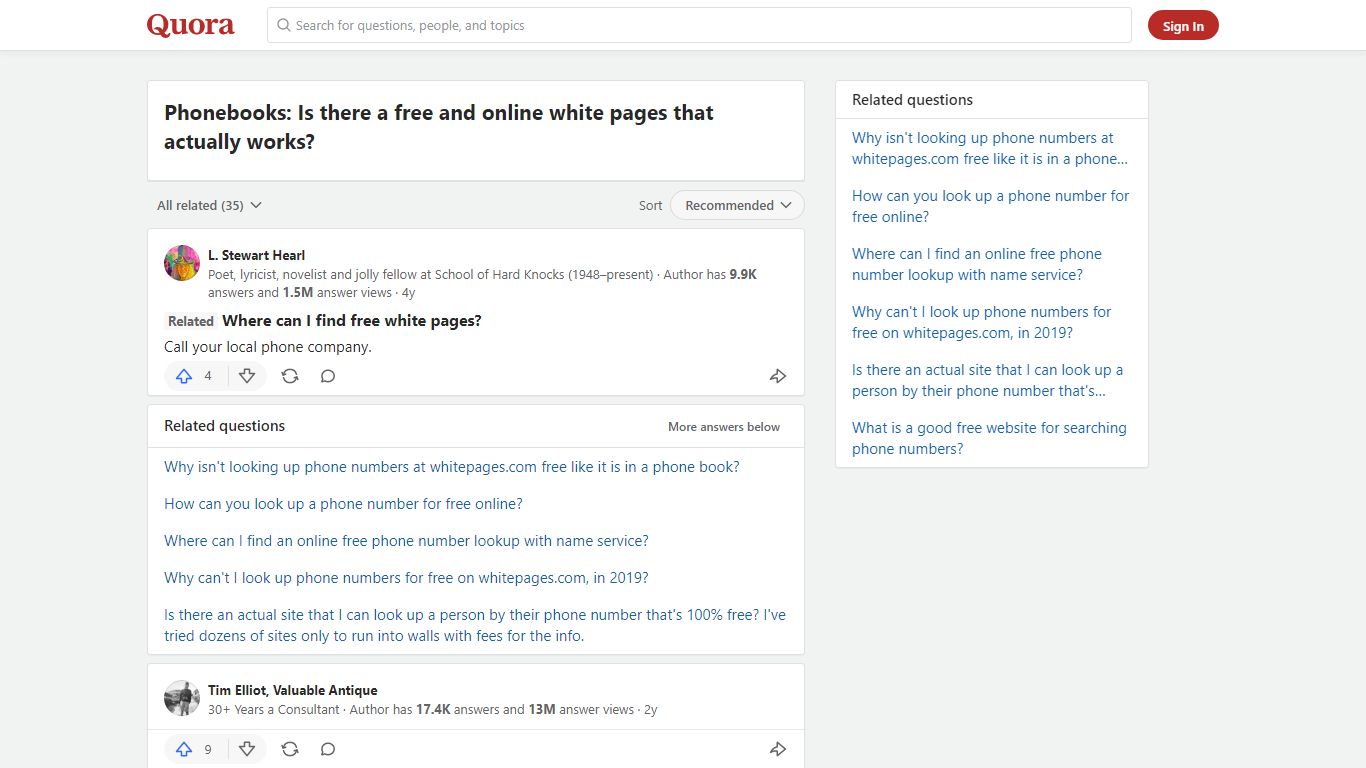Reshare Tim Elliot's answer
Screen dimensions: 1366x768
[290, 749]
